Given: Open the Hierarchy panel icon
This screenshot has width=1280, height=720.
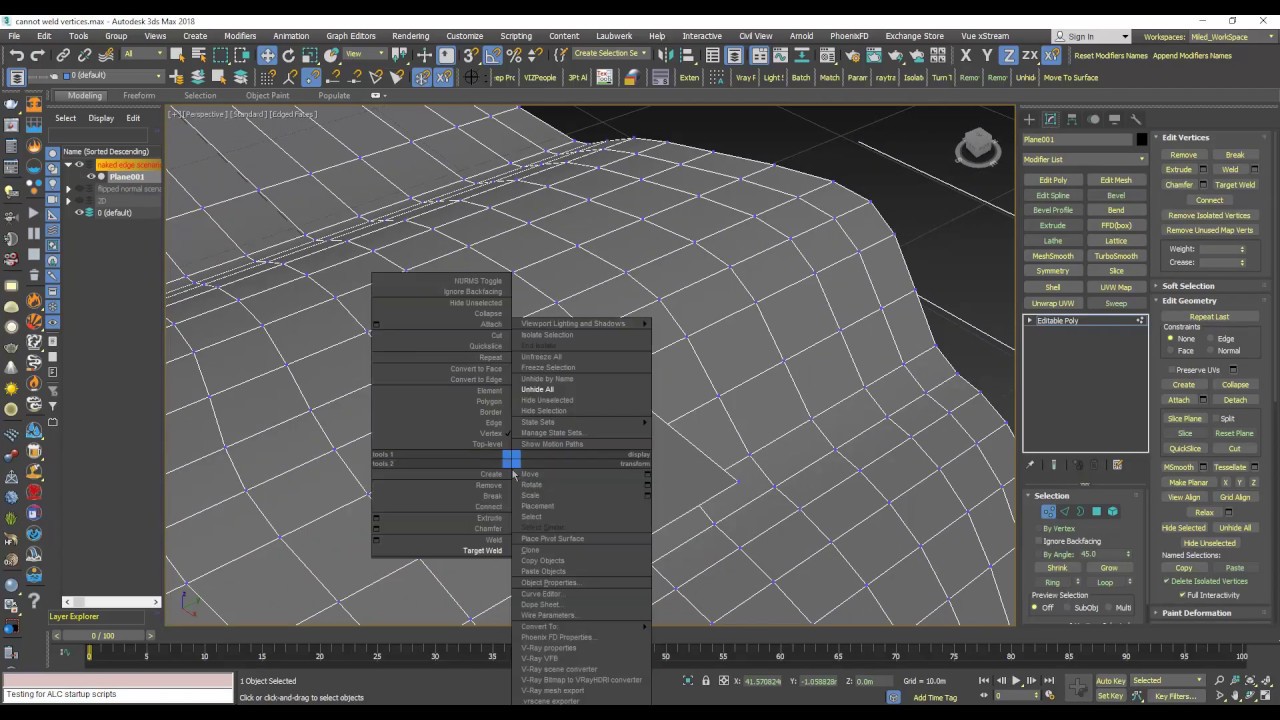Looking at the screenshot, I should 1072,119.
